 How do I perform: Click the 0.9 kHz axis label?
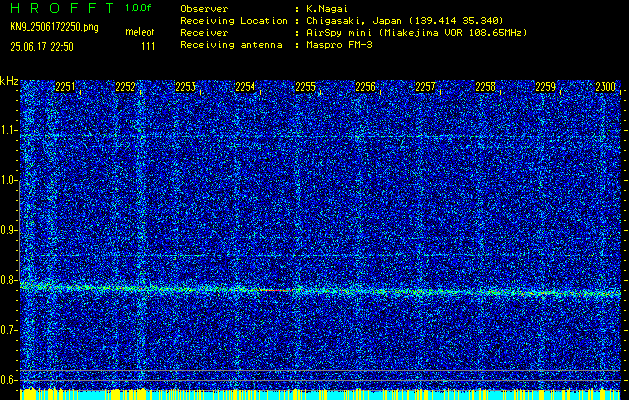pyautogui.click(x=8, y=230)
